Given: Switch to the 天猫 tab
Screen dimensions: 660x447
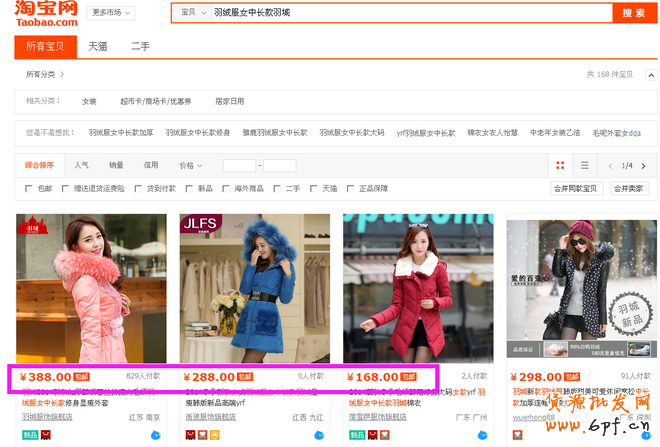Looking at the screenshot, I should click(98, 46).
